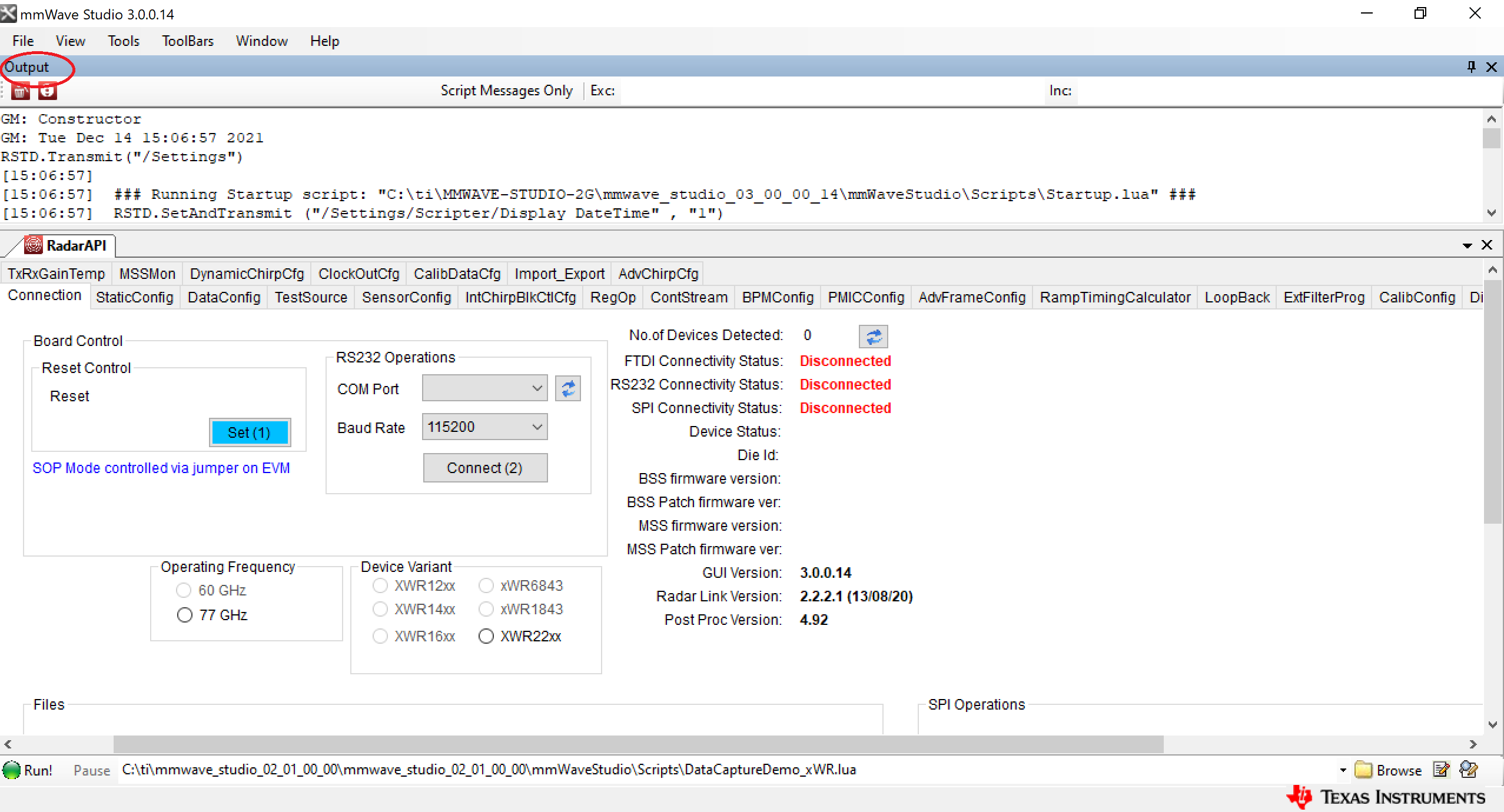Pin the Output panel
This screenshot has width=1504, height=812.
pyautogui.click(x=1471, y=66)
